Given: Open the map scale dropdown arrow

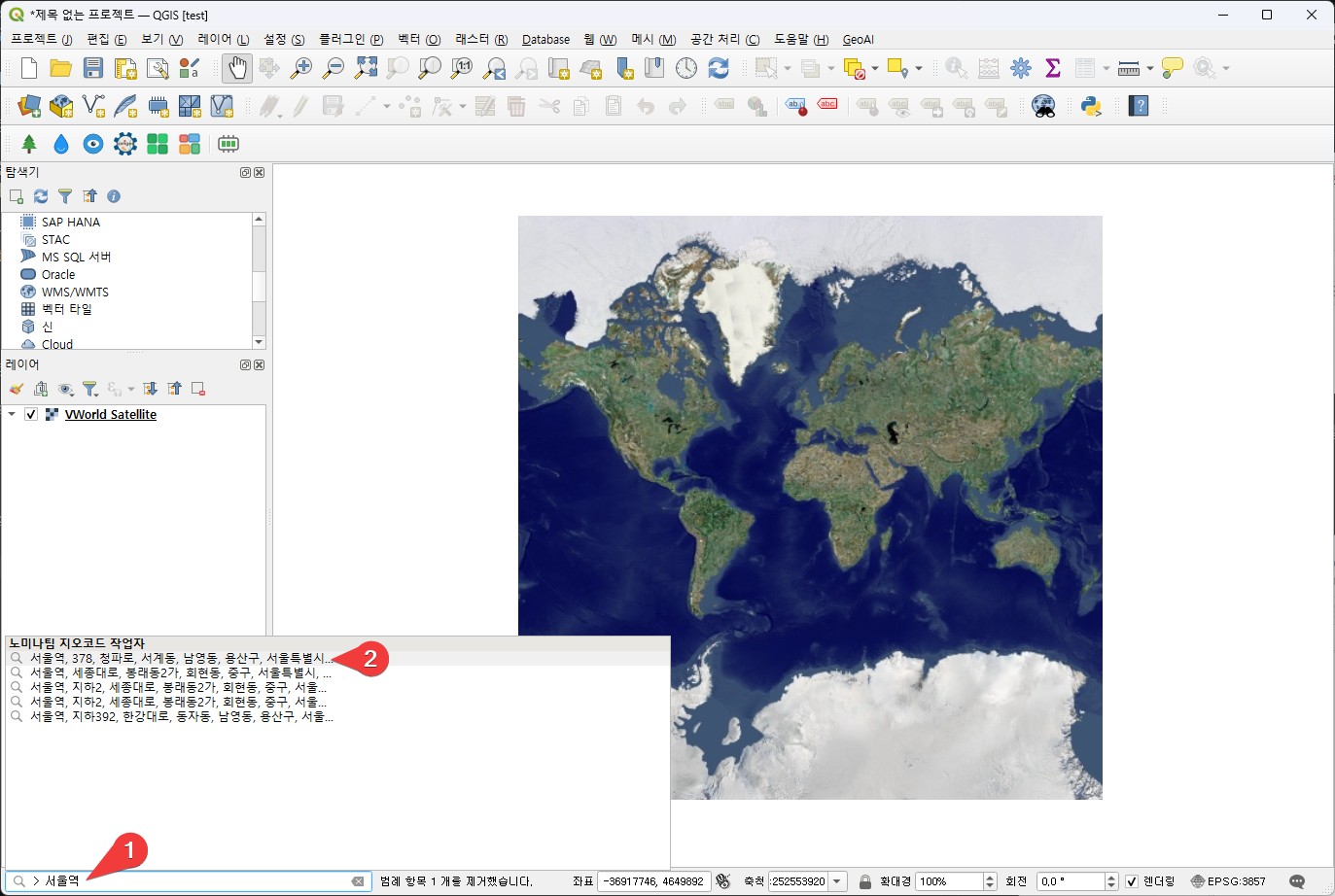Looking at the screenshot, I should (837, 881).
